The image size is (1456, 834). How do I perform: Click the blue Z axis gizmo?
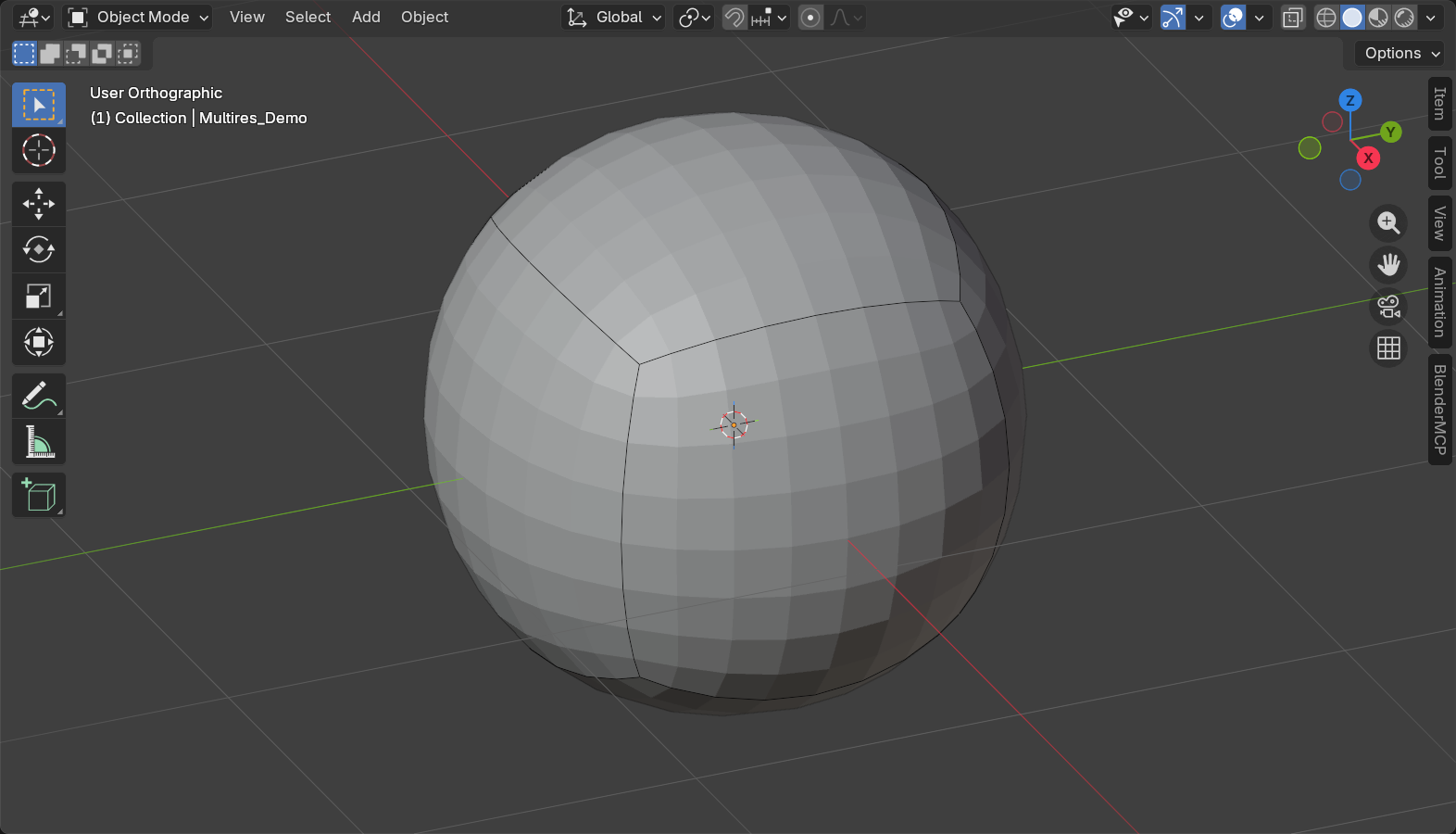click(1350, 100)
